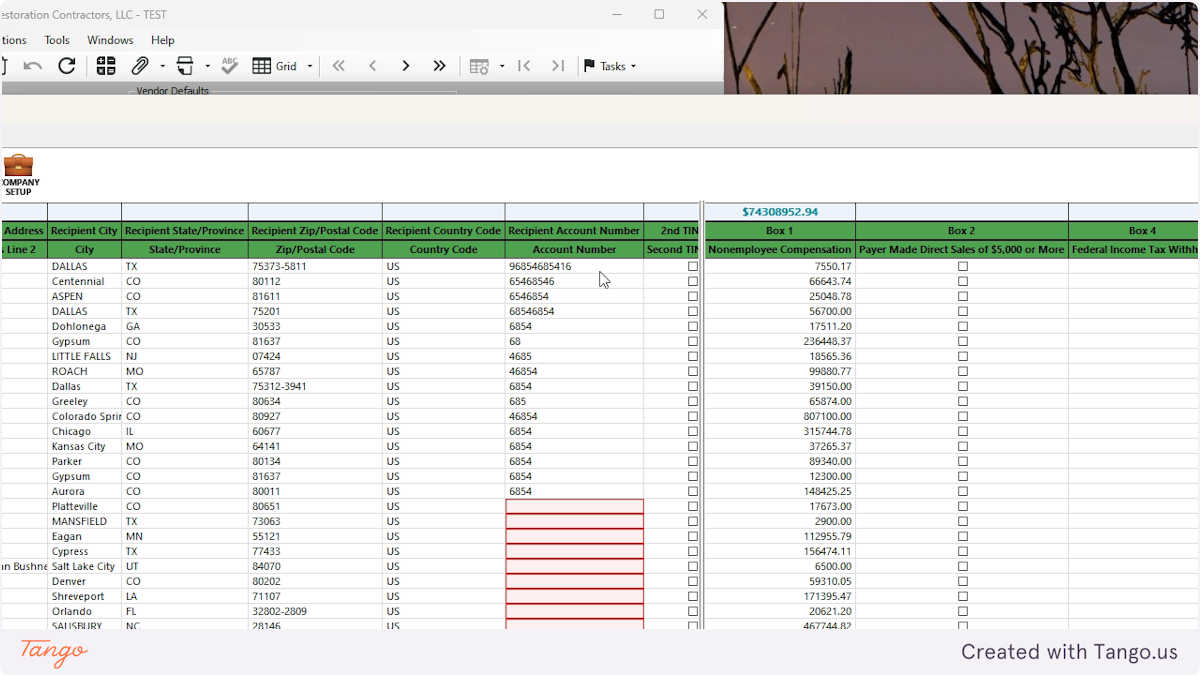Click empty account number field for Orlando
The image size is (1200, 675).
pos(574,611)
